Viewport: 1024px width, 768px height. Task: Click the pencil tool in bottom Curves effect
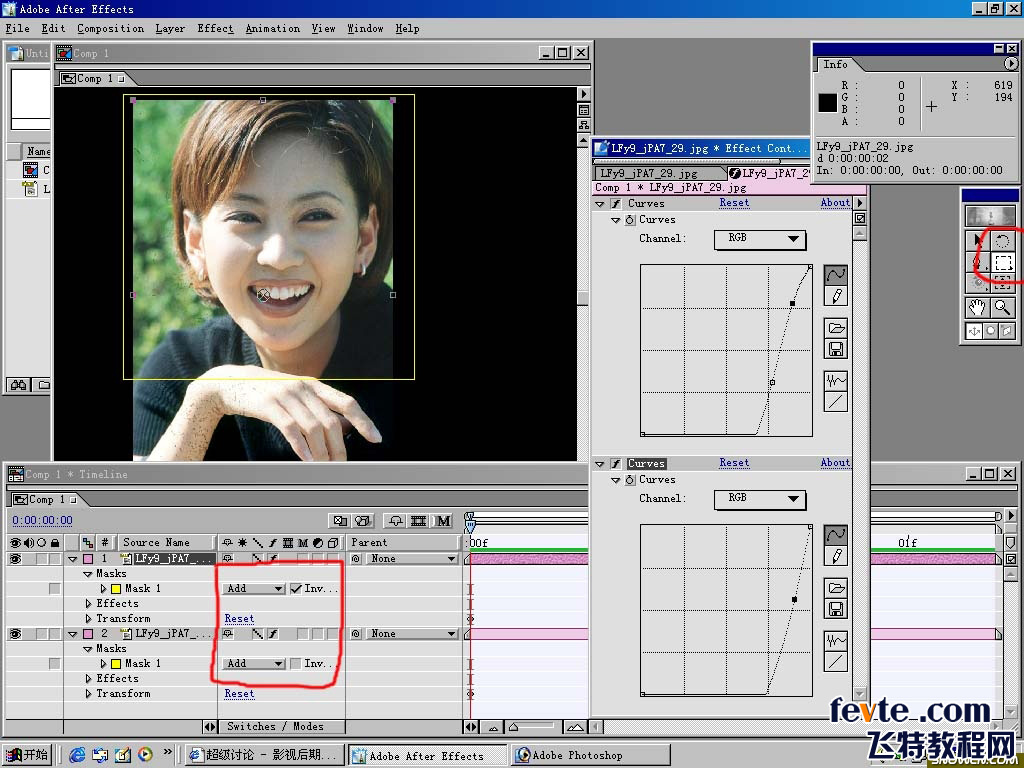click(835, 556)
